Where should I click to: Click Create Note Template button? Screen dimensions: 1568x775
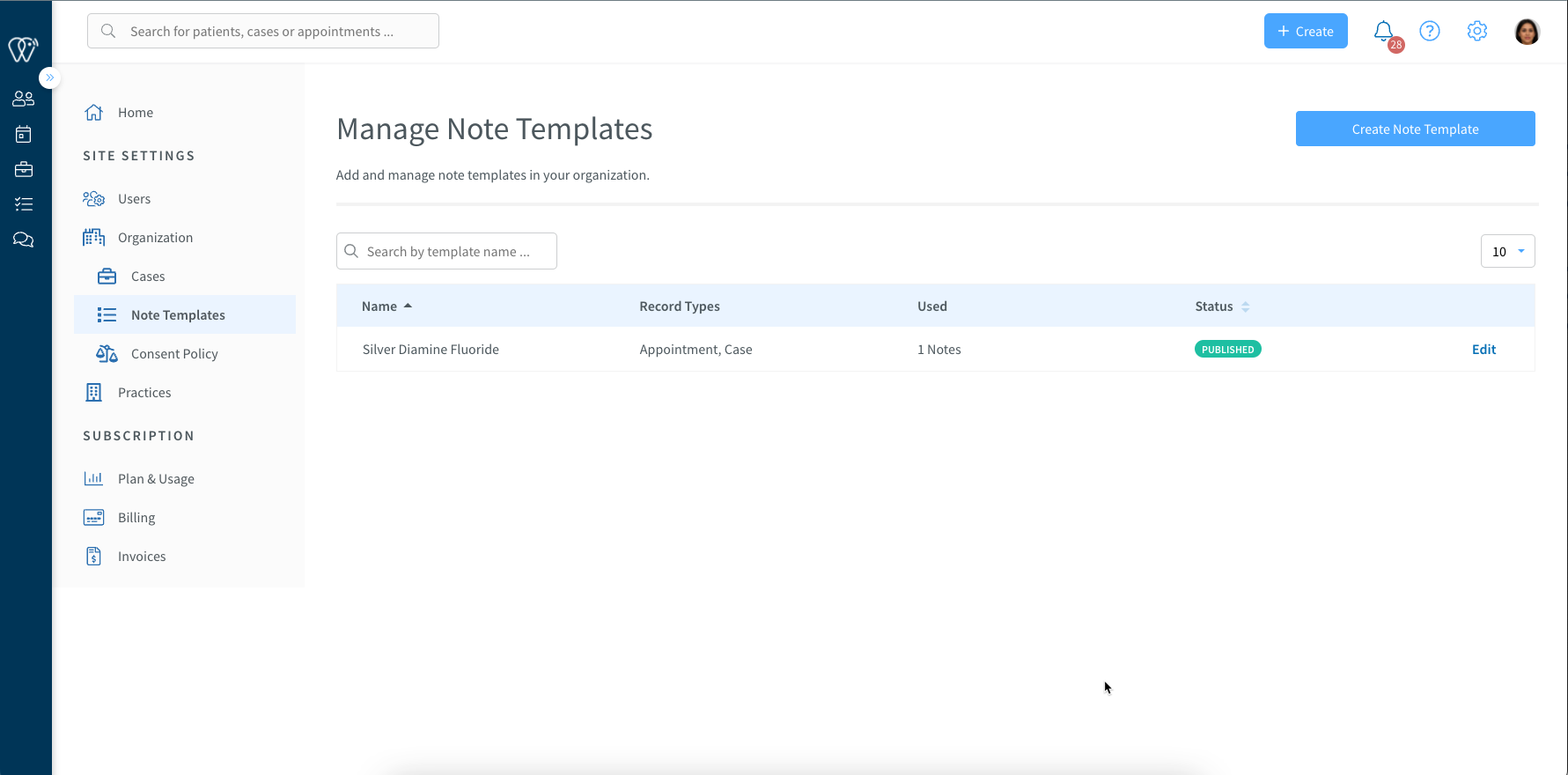(x=1415, y=129)
